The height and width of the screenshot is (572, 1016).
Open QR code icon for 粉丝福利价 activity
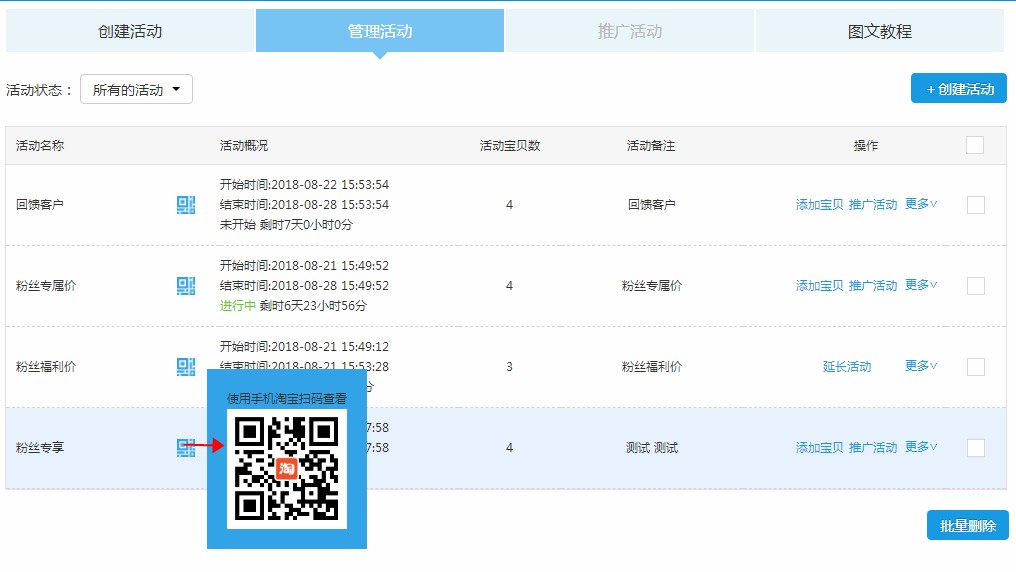(x=186, y=367)
